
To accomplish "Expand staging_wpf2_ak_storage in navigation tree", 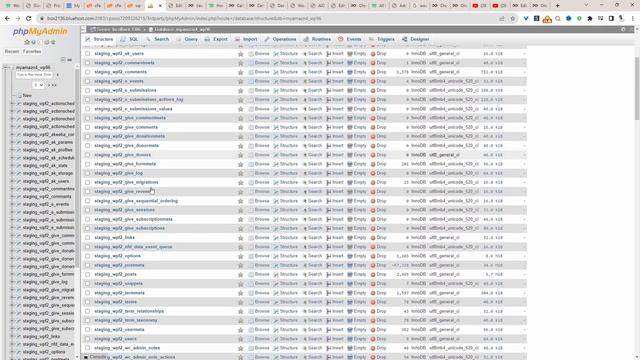I will click(12, 173).
